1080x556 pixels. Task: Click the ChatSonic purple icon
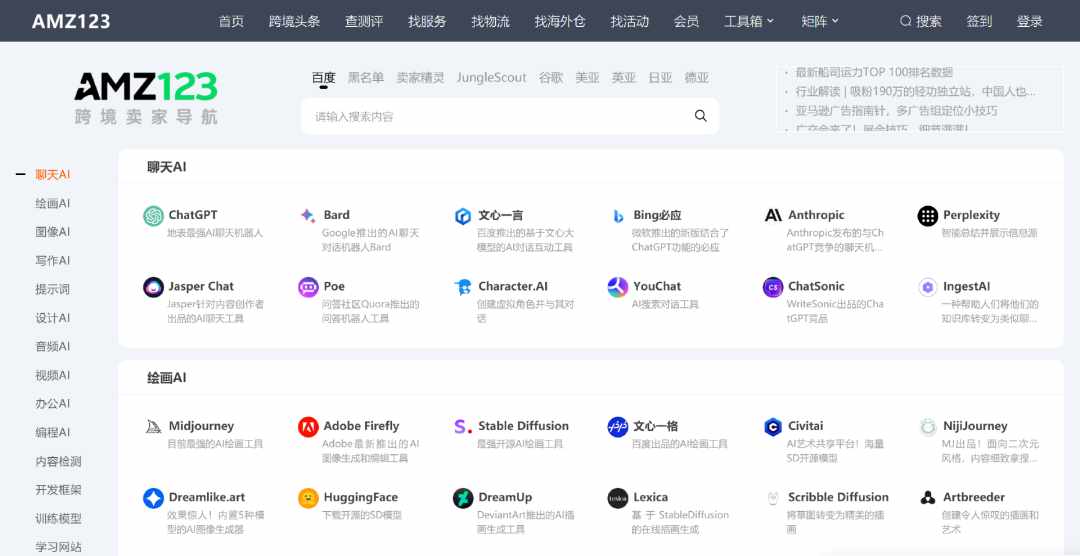click(x=773, y=287)
